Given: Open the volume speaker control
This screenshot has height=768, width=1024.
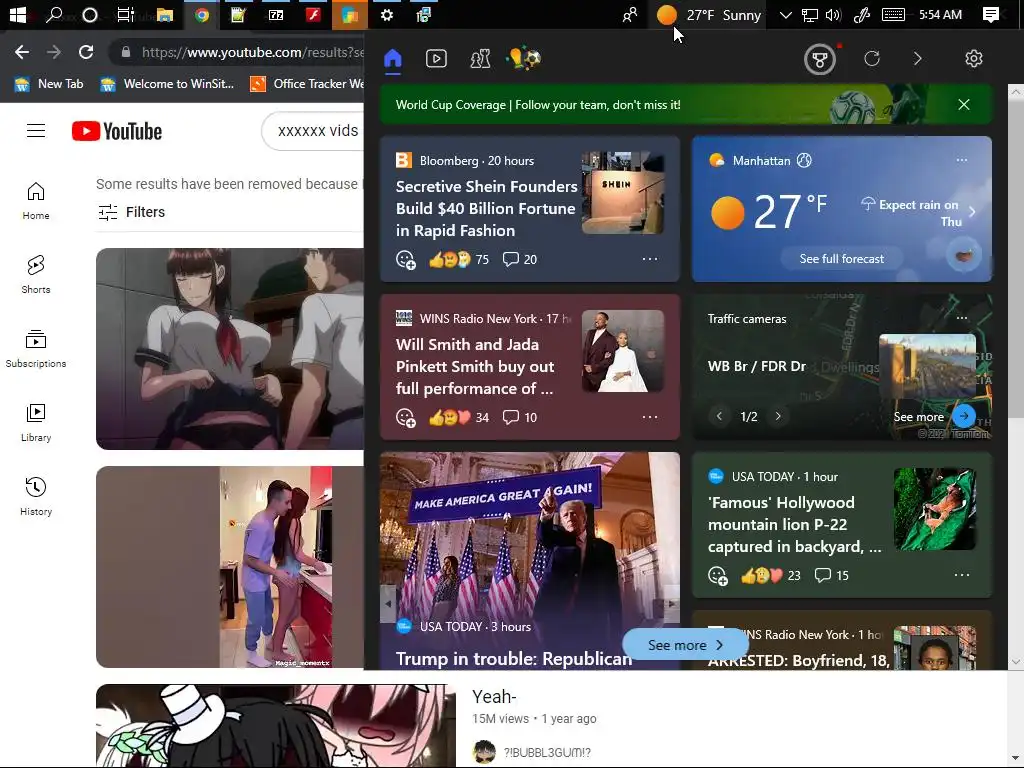Looking at the screenshot, I should pos(833,14).
